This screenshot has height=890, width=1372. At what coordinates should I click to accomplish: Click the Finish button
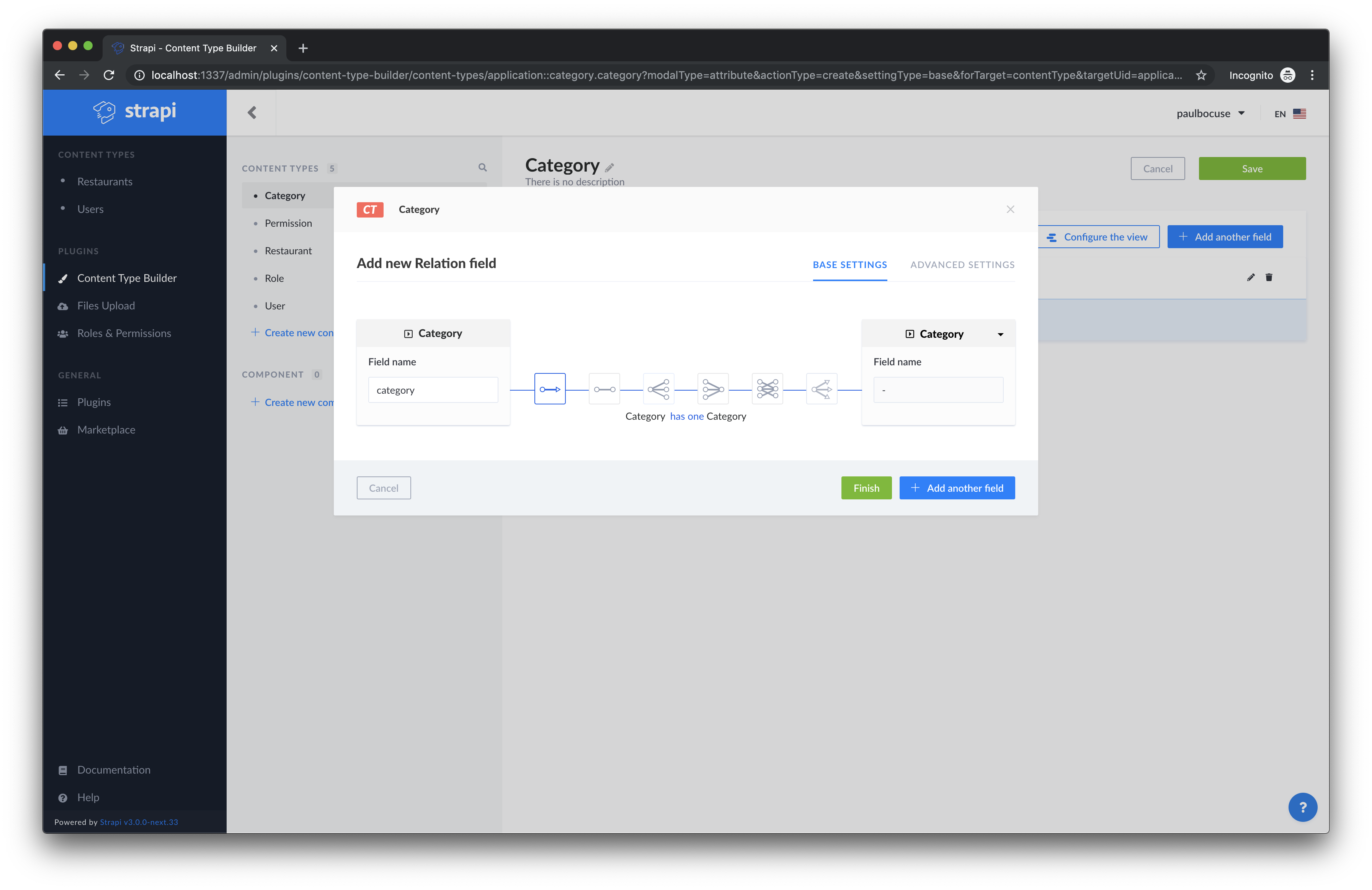coord(866,488)
